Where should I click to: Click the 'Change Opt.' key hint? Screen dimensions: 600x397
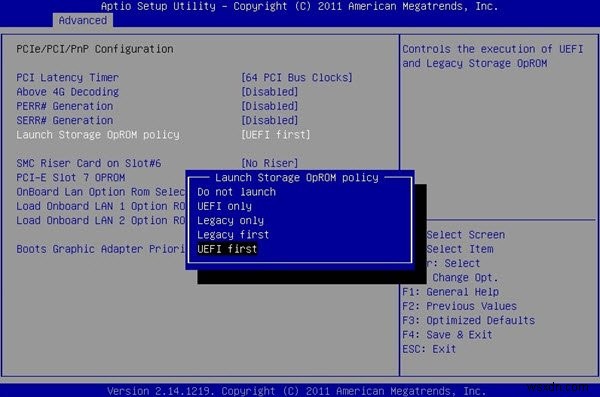pos(465,278)
